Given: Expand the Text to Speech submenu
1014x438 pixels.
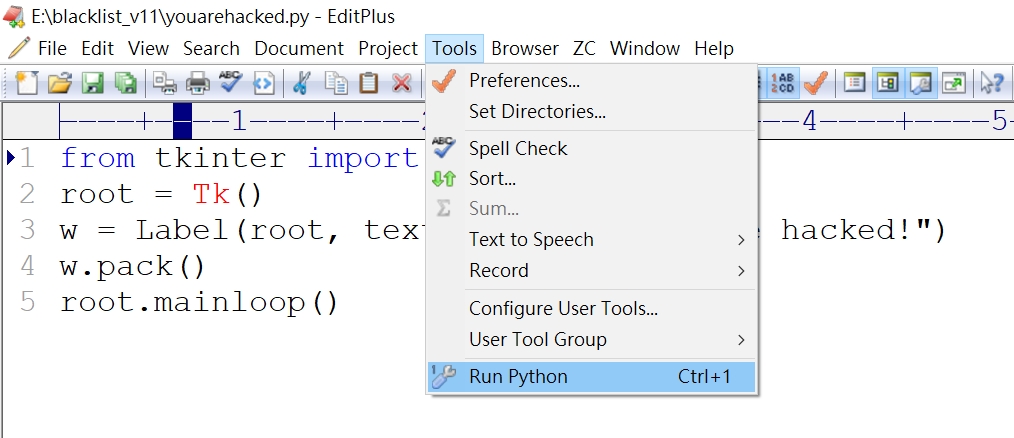Looking at the screenshot, I should pyautogui.click(x=592, y=239).
